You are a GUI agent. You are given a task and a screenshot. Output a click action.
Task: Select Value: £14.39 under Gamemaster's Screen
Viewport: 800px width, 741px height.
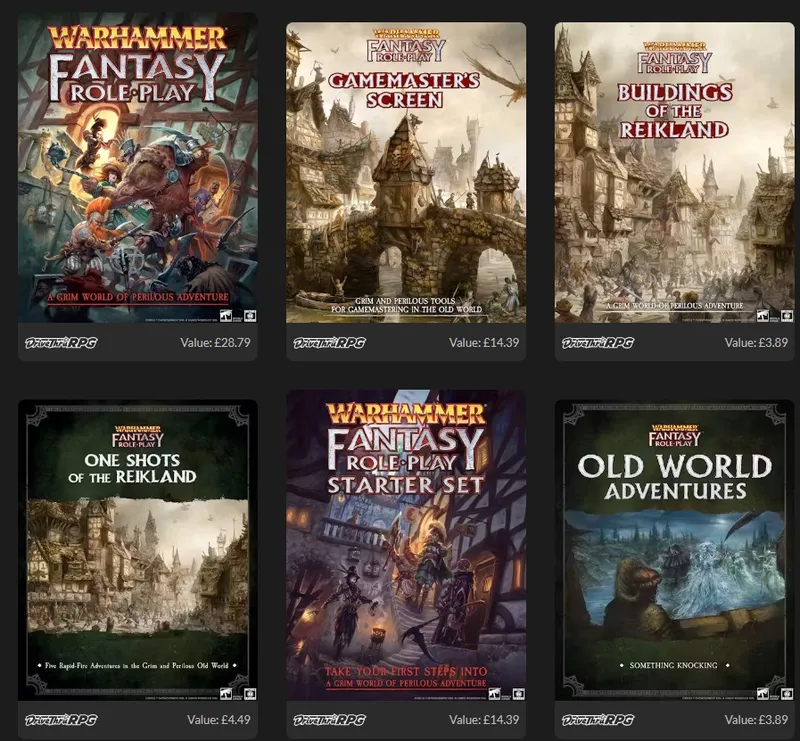484,342
